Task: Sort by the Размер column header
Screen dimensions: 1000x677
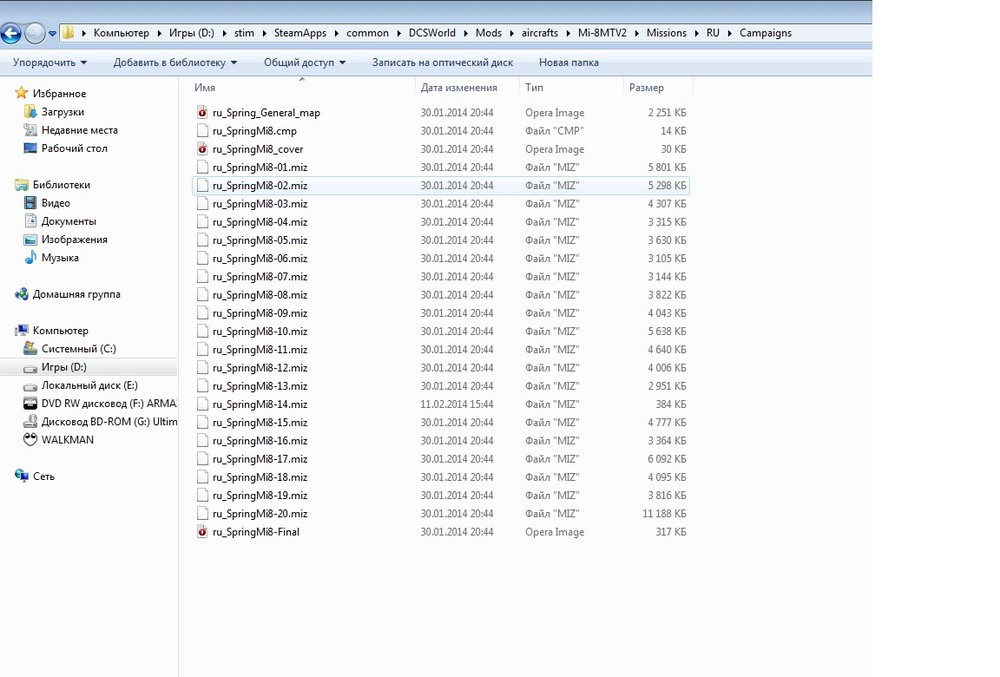Action: [658, 87]
